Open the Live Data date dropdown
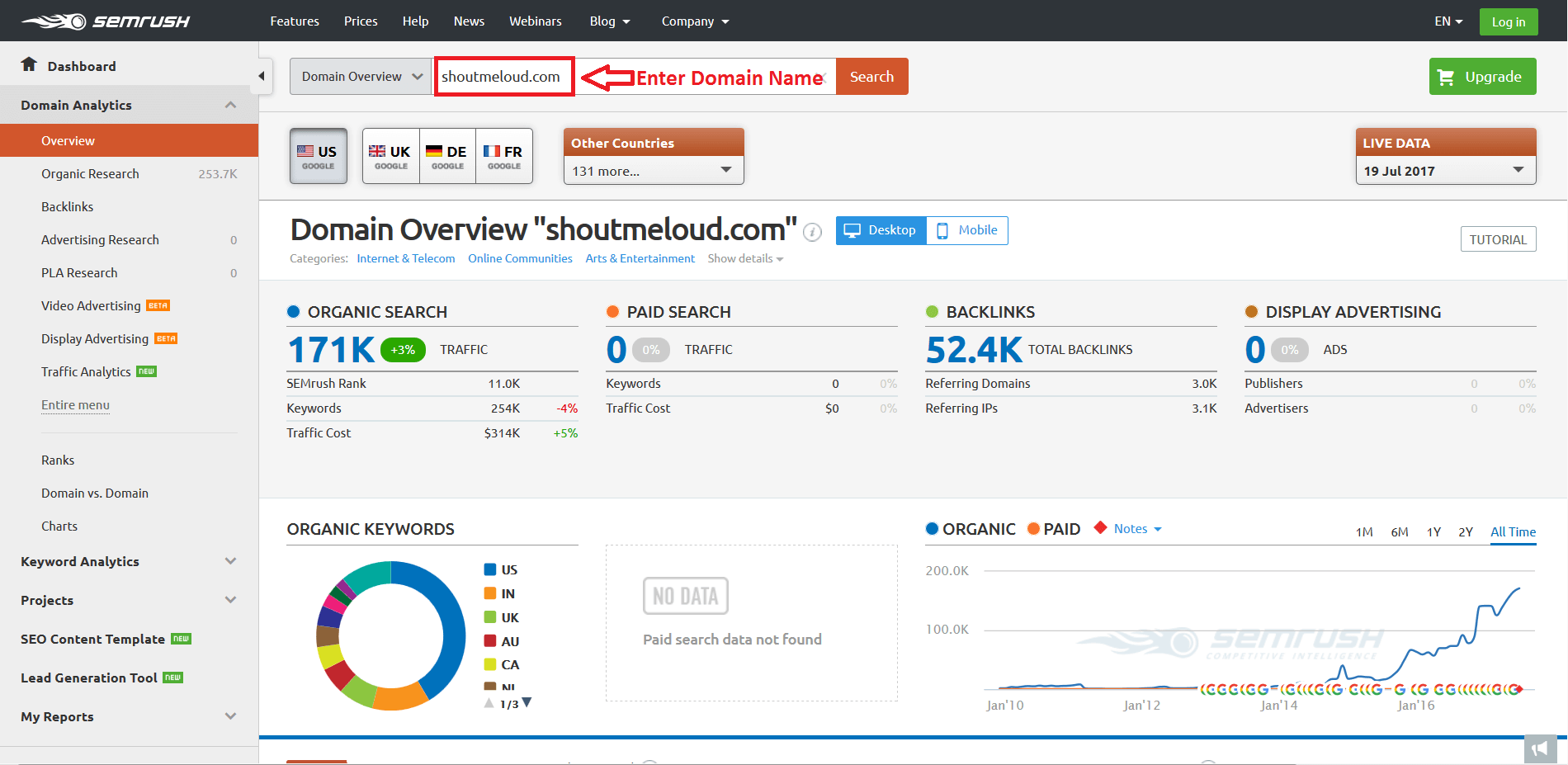Screen dimensions: 1568x765 [x=1445, y=171]
